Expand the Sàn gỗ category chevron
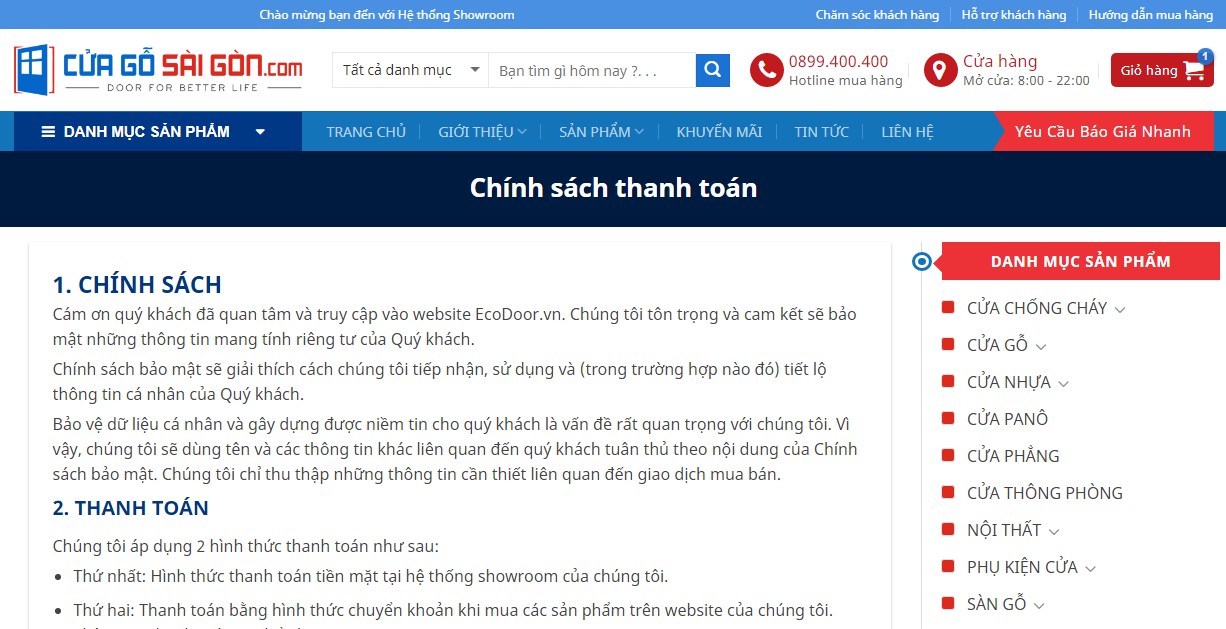The height and width of the screenshot is (629, 1226). tap(1039, 606)
